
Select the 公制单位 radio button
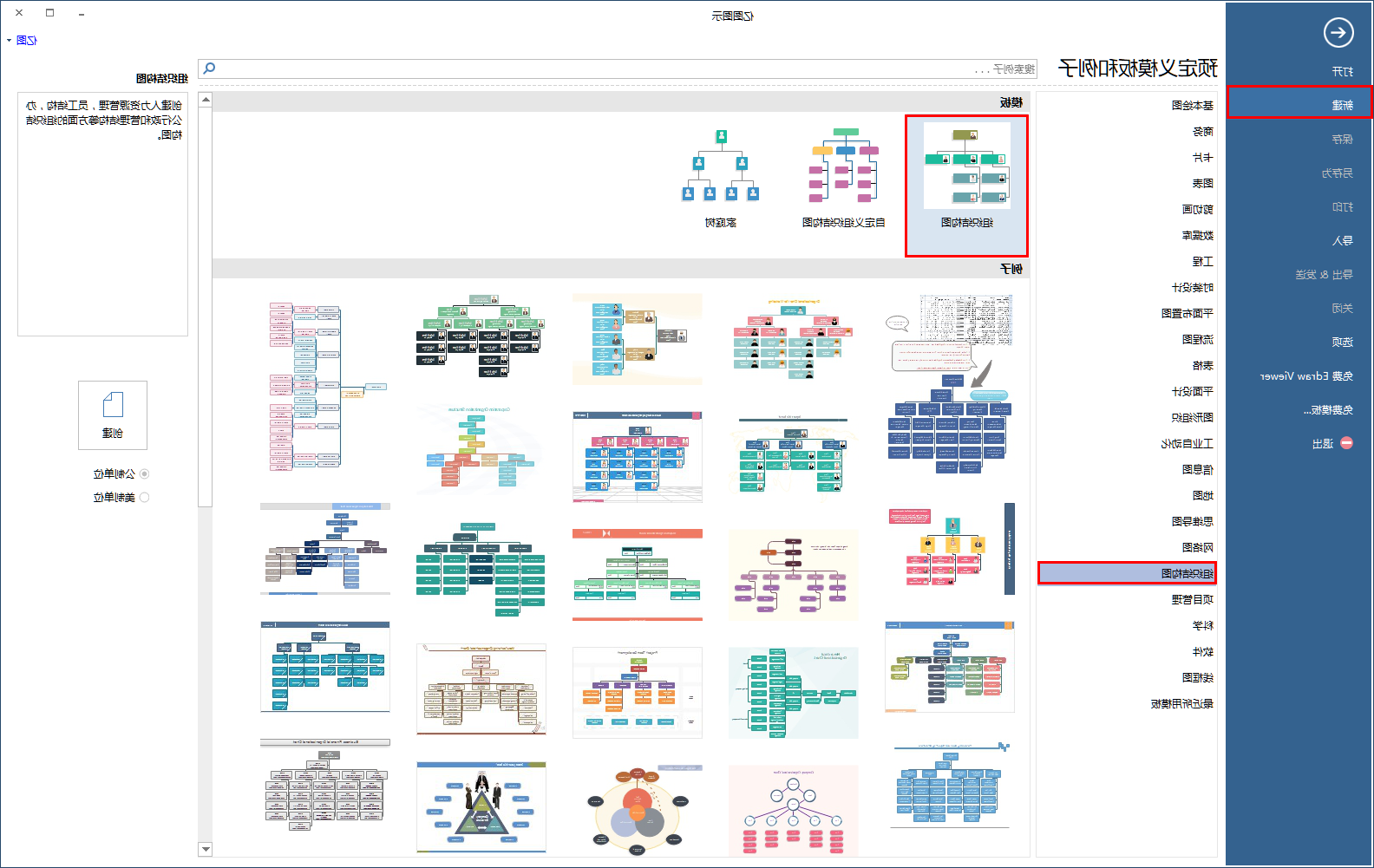pyautogui.click(x=144, y=473)
